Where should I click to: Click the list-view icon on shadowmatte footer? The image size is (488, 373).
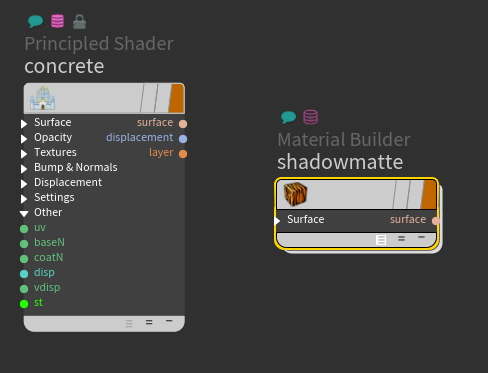381,240
